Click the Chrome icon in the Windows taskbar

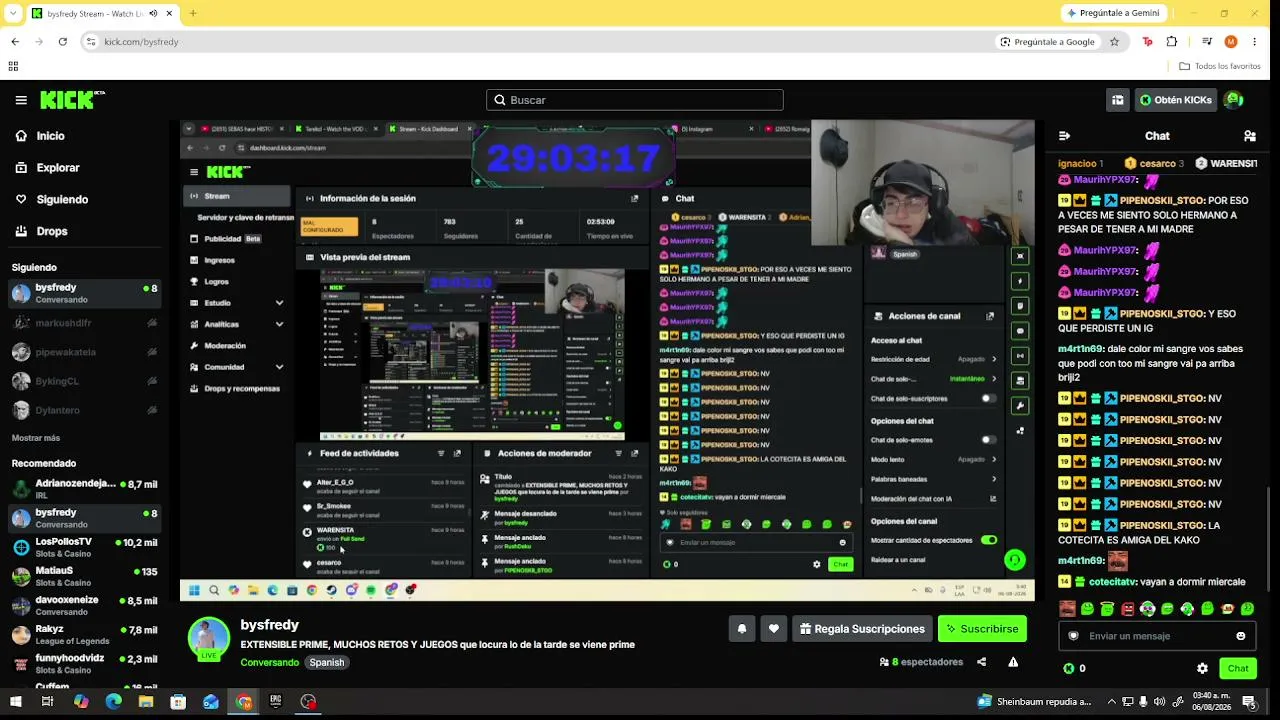click(x=244, y=702)
